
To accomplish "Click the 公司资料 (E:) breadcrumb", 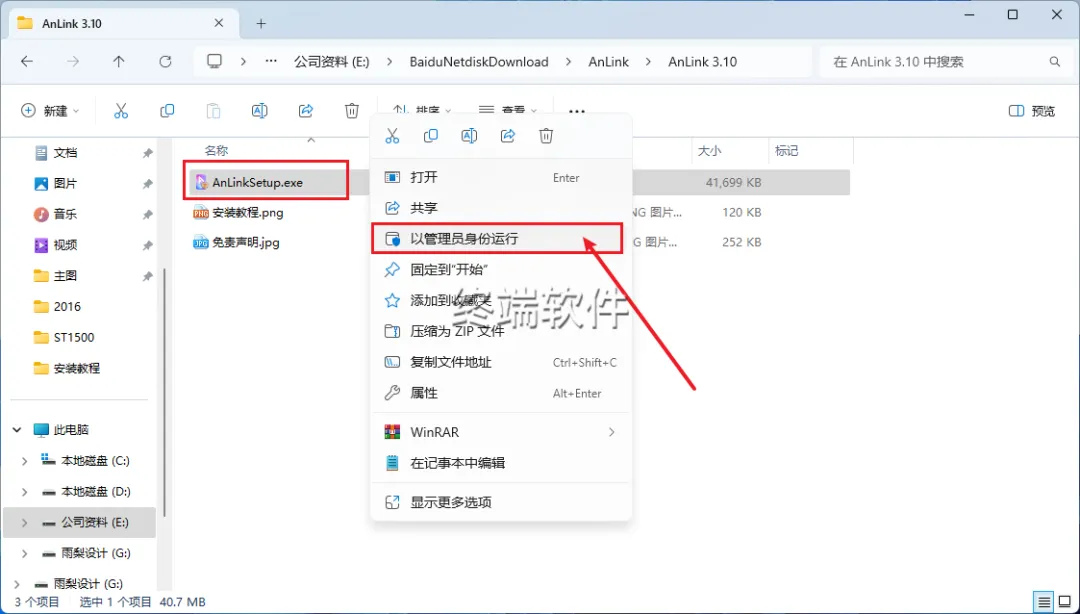I will tap(331, 61).
